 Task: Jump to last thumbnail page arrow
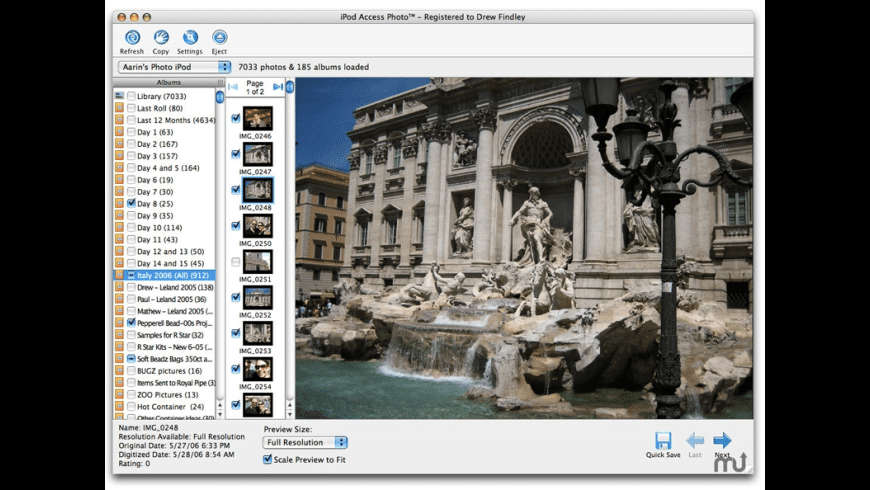(278, 87)
